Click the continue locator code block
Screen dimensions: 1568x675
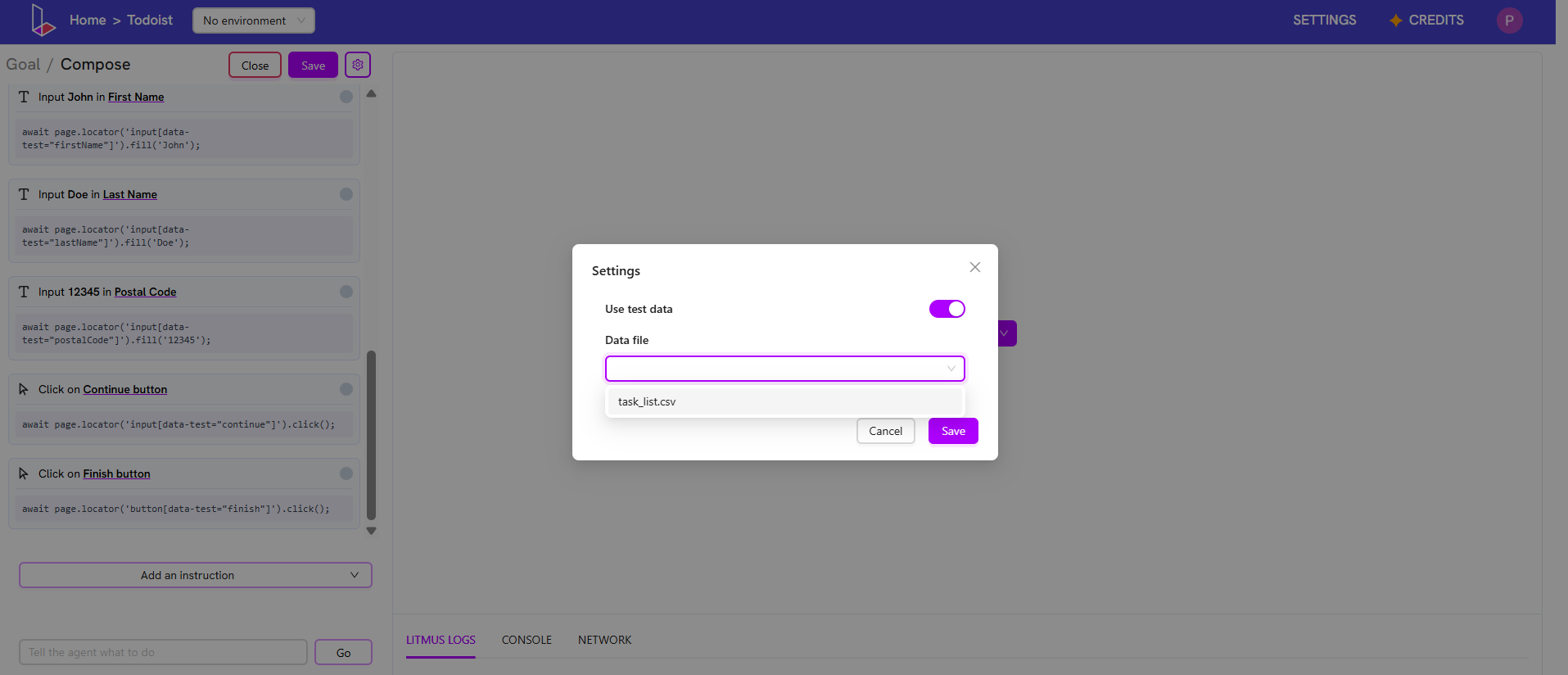[184, 424]
